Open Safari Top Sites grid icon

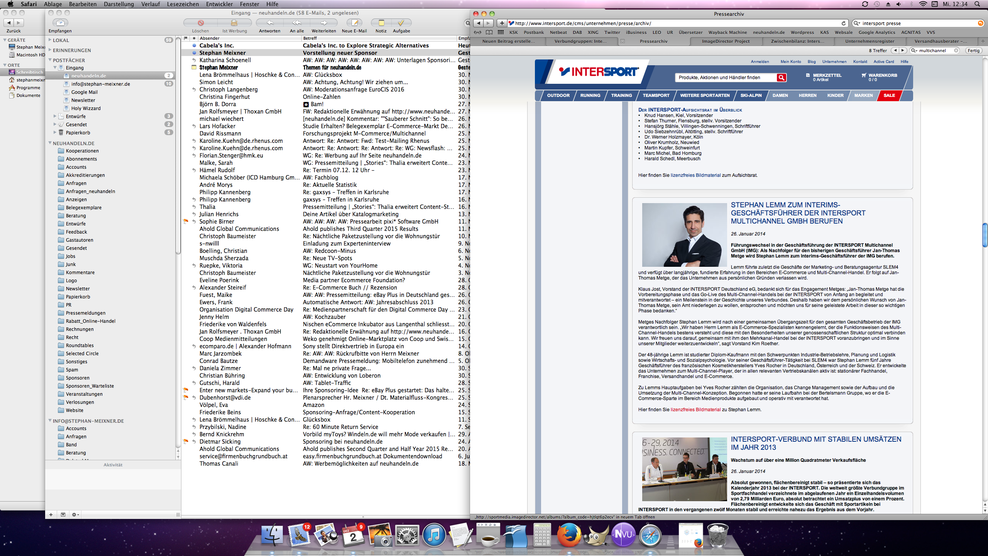[500, 32]
